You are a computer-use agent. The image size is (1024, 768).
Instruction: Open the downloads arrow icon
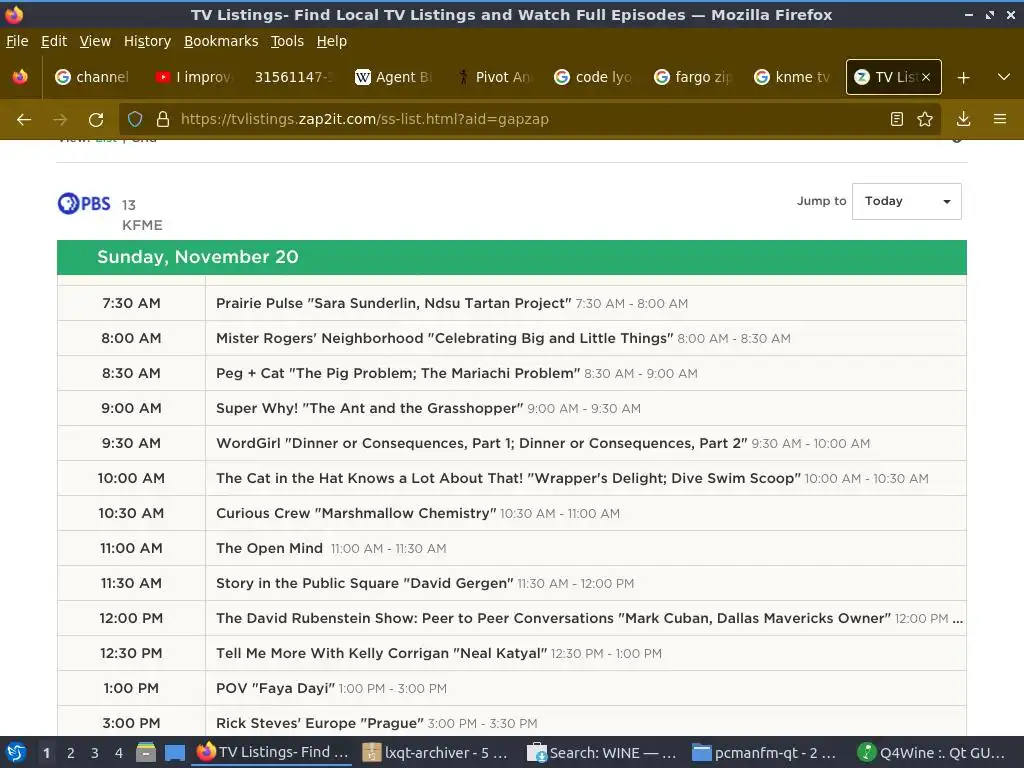963,120
